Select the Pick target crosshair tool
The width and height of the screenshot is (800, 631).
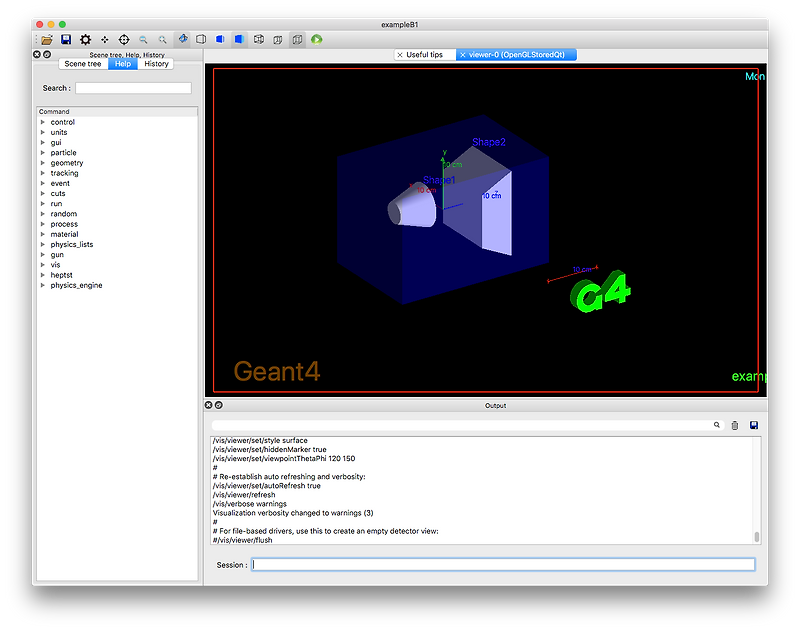[x=124, y=39]
